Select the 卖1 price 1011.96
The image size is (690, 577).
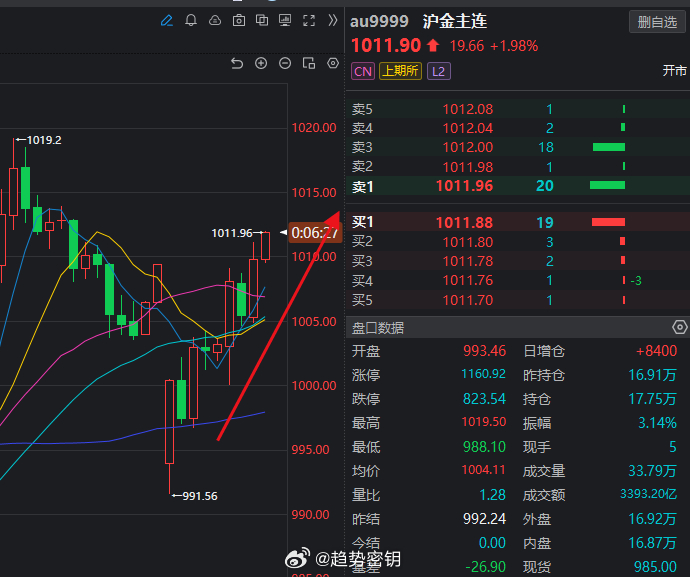click(x=464, y=186)
